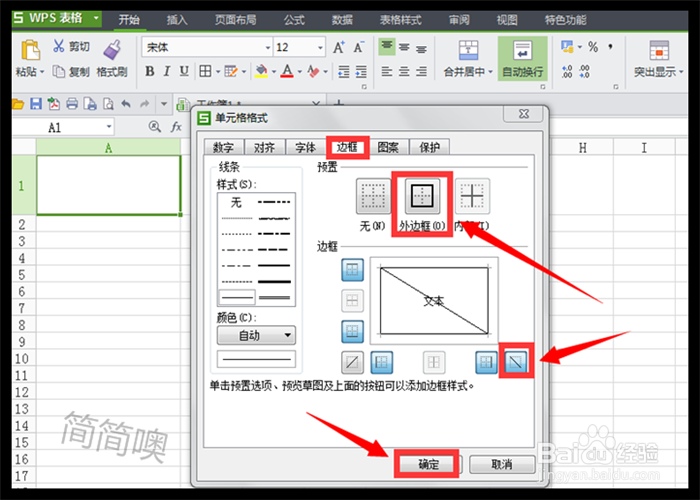Image resolution: width=700 pixels, height=500 pixels.
Task: Open the 颜色 自动 color dropdown
Action: click(x=256, y=335)
